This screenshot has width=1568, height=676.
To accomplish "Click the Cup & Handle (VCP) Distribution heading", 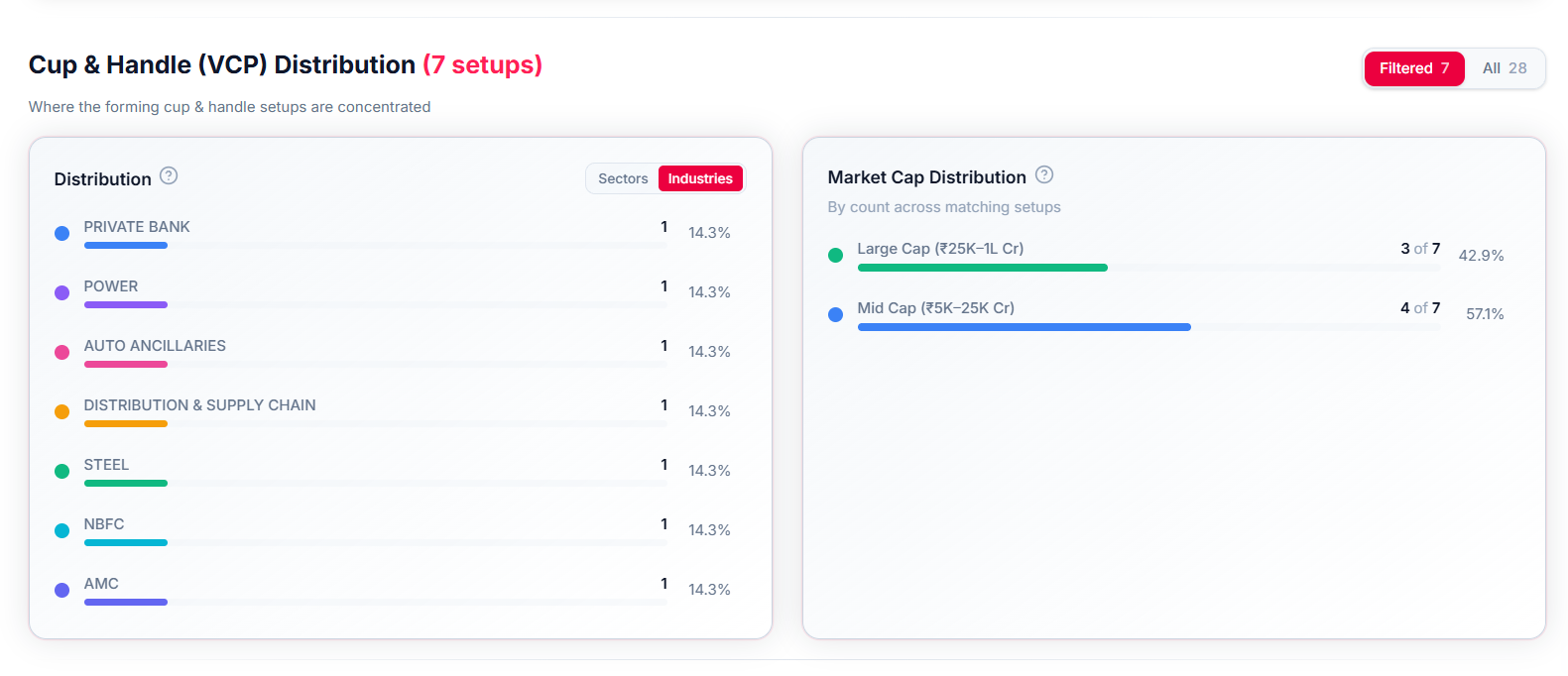I will 222,64.
